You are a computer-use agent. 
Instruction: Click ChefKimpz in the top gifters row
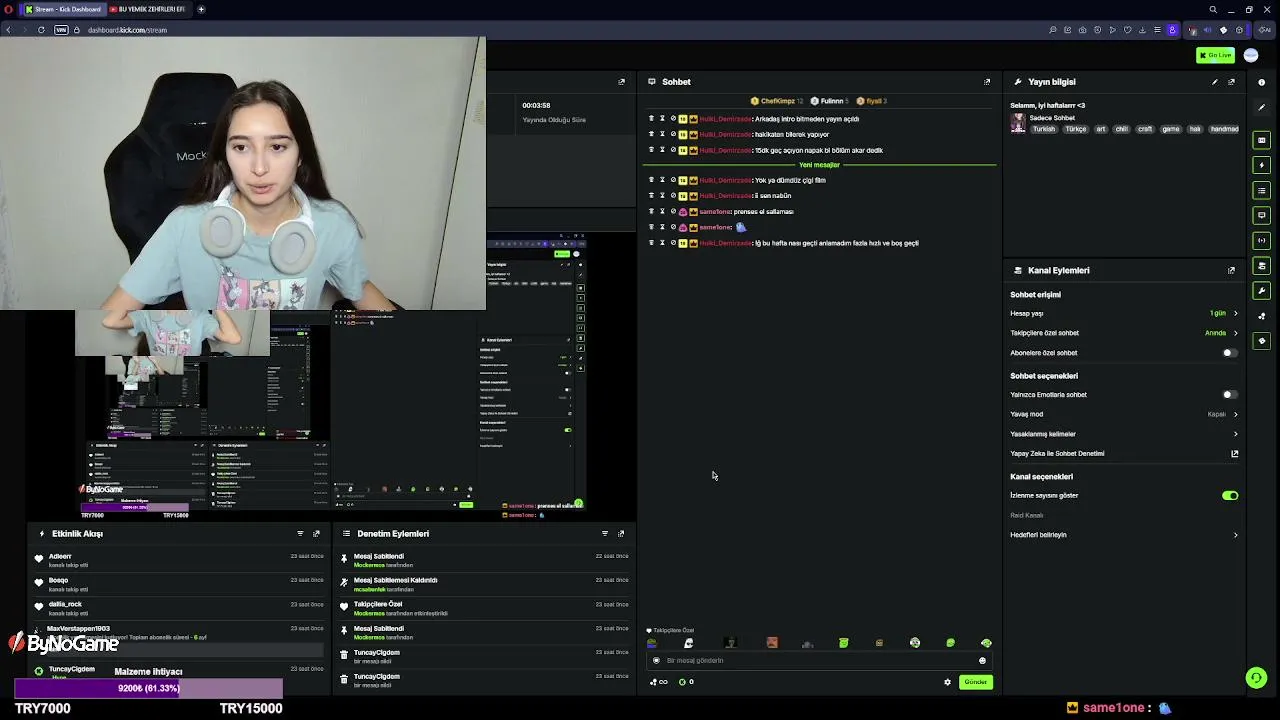[777, 101]
